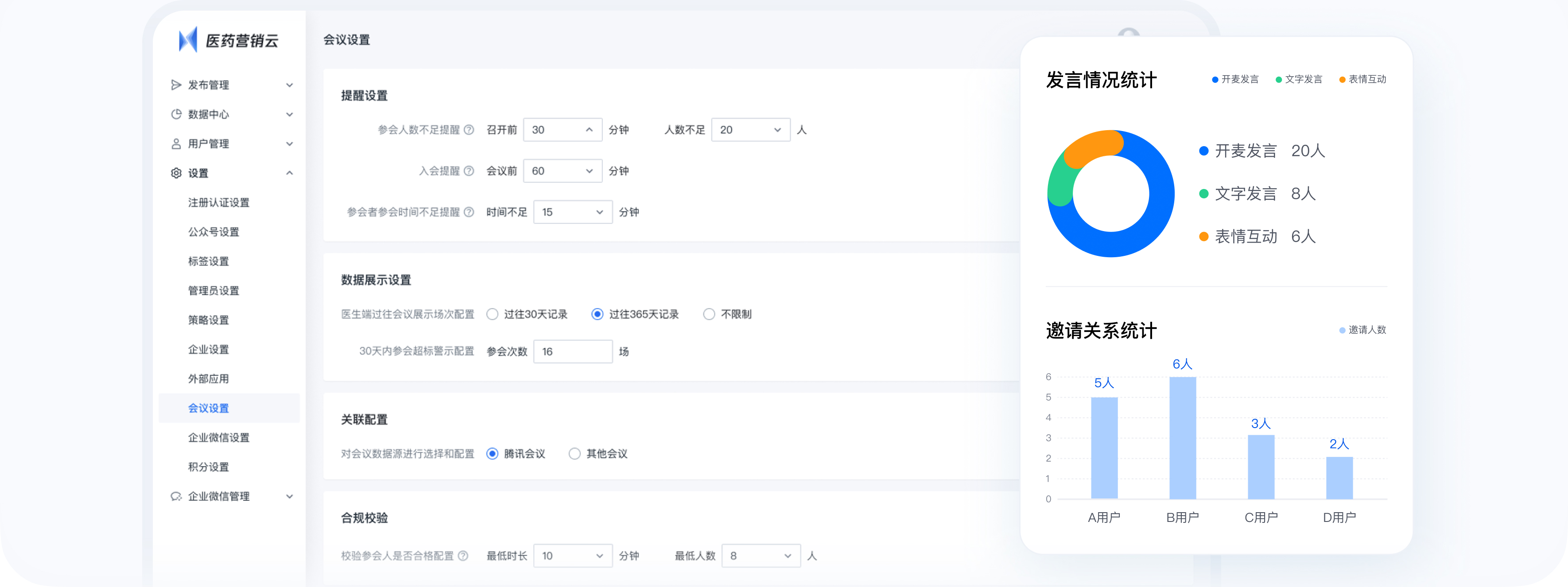Click the 参会次数 input field showing 16
The height and width of the screenshot is (587, 1568).
click(x=572, y=351)
